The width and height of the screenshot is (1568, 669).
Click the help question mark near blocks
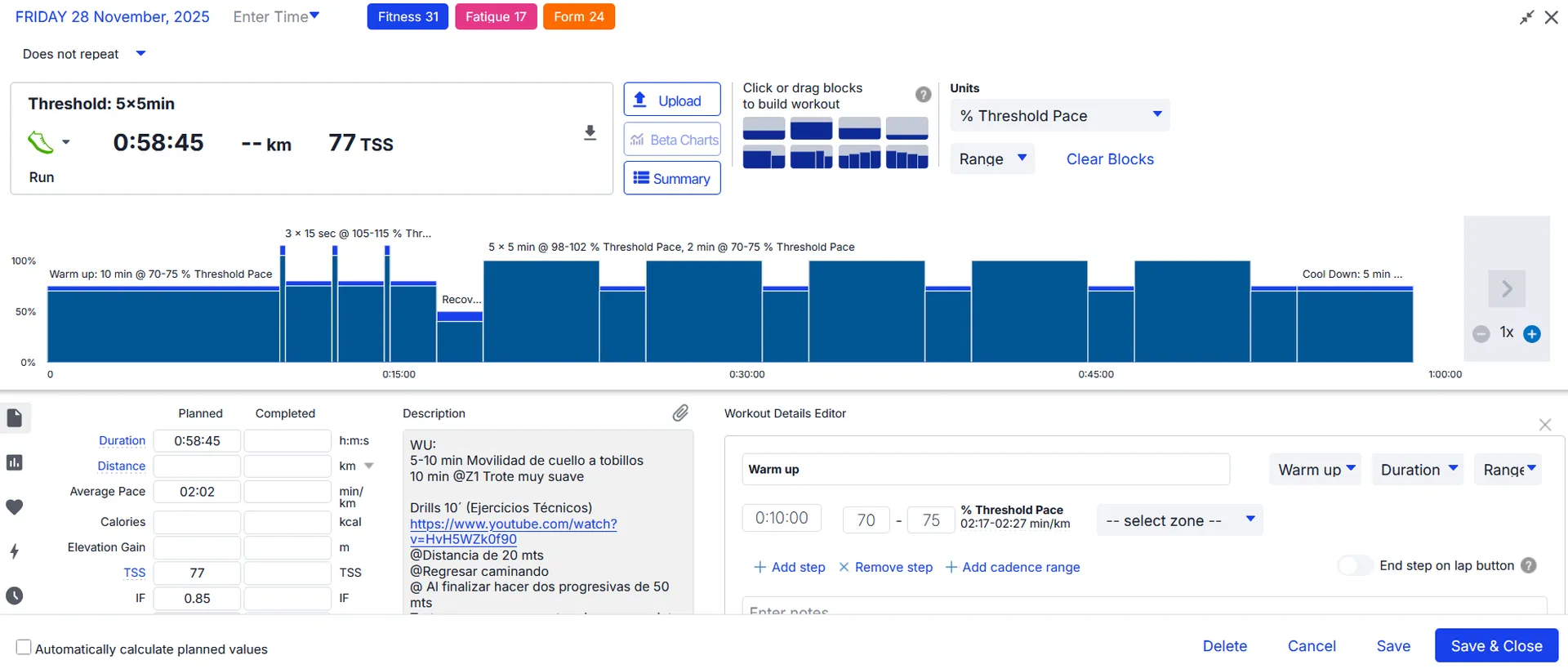923,95
